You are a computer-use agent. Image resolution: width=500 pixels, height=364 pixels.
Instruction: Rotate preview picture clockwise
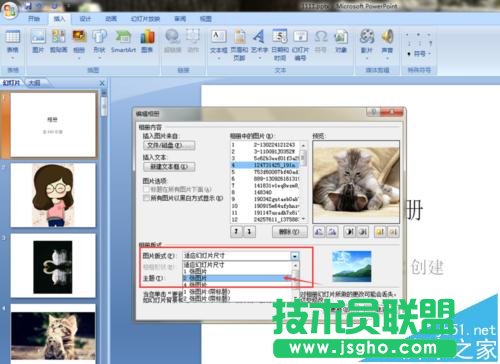pos(332,231)
